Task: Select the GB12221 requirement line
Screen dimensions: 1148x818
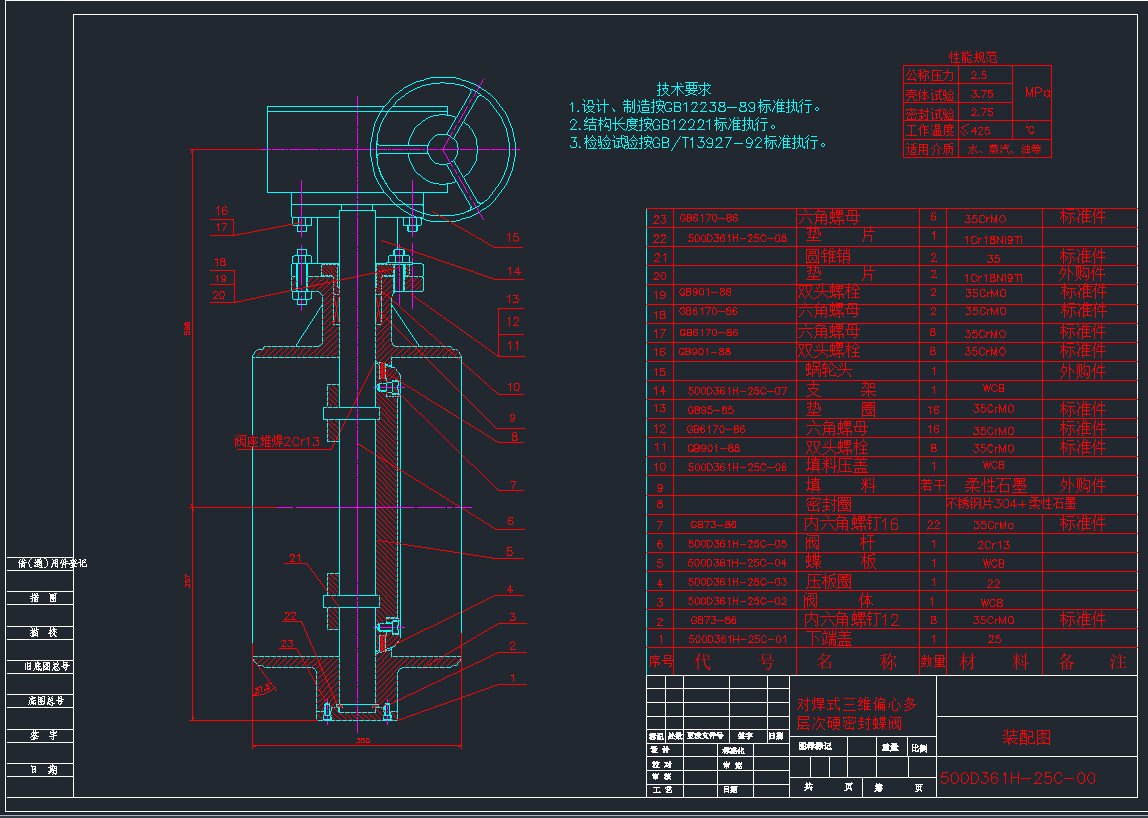Action: coord(673,125)
